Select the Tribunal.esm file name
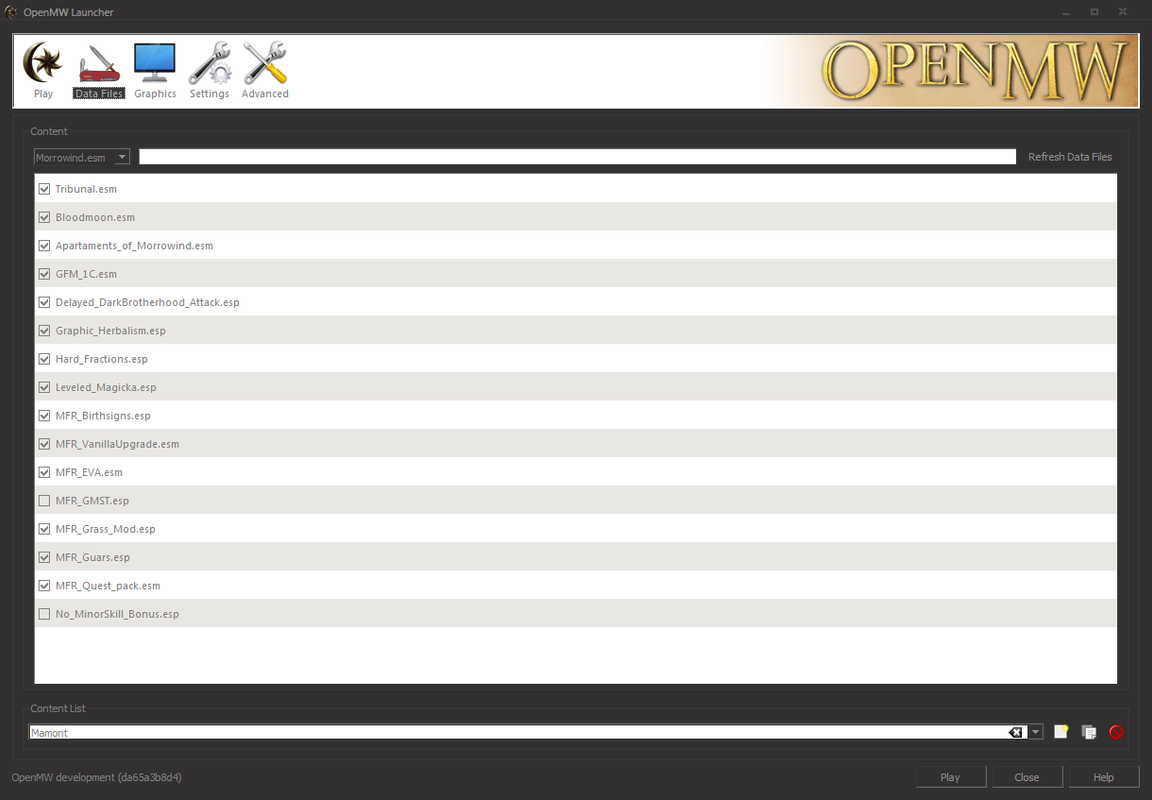 (x=86, y=189)
